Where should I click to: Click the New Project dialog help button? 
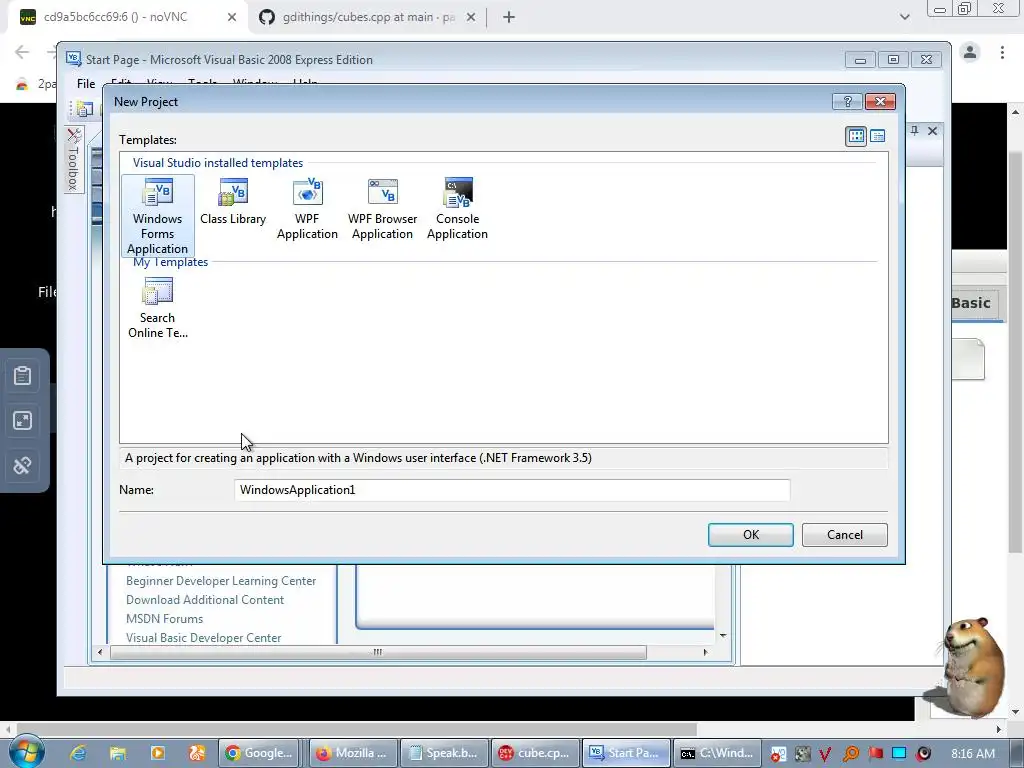coord(847,101)
